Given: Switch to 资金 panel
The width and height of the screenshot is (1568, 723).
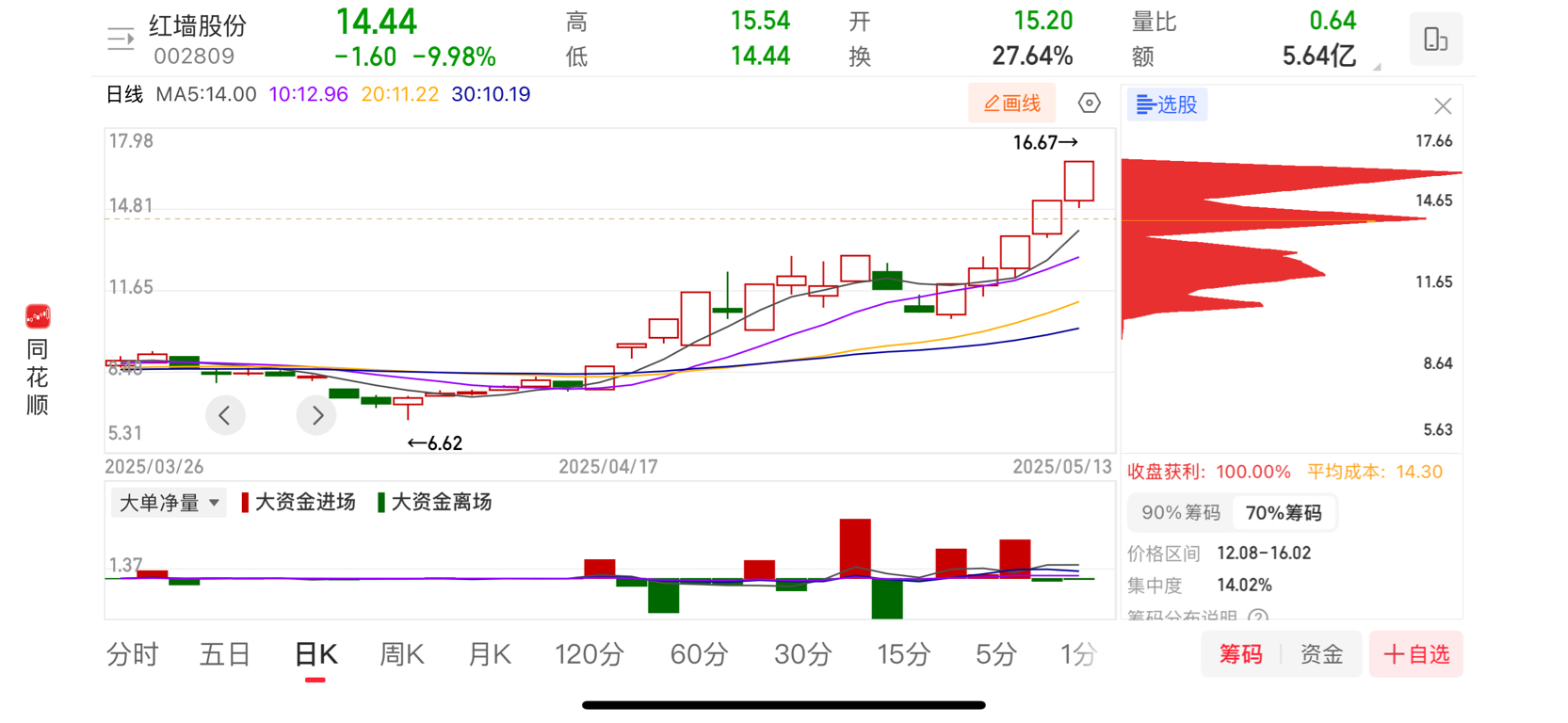Looking at the screenshot, I should (1321, 654).
